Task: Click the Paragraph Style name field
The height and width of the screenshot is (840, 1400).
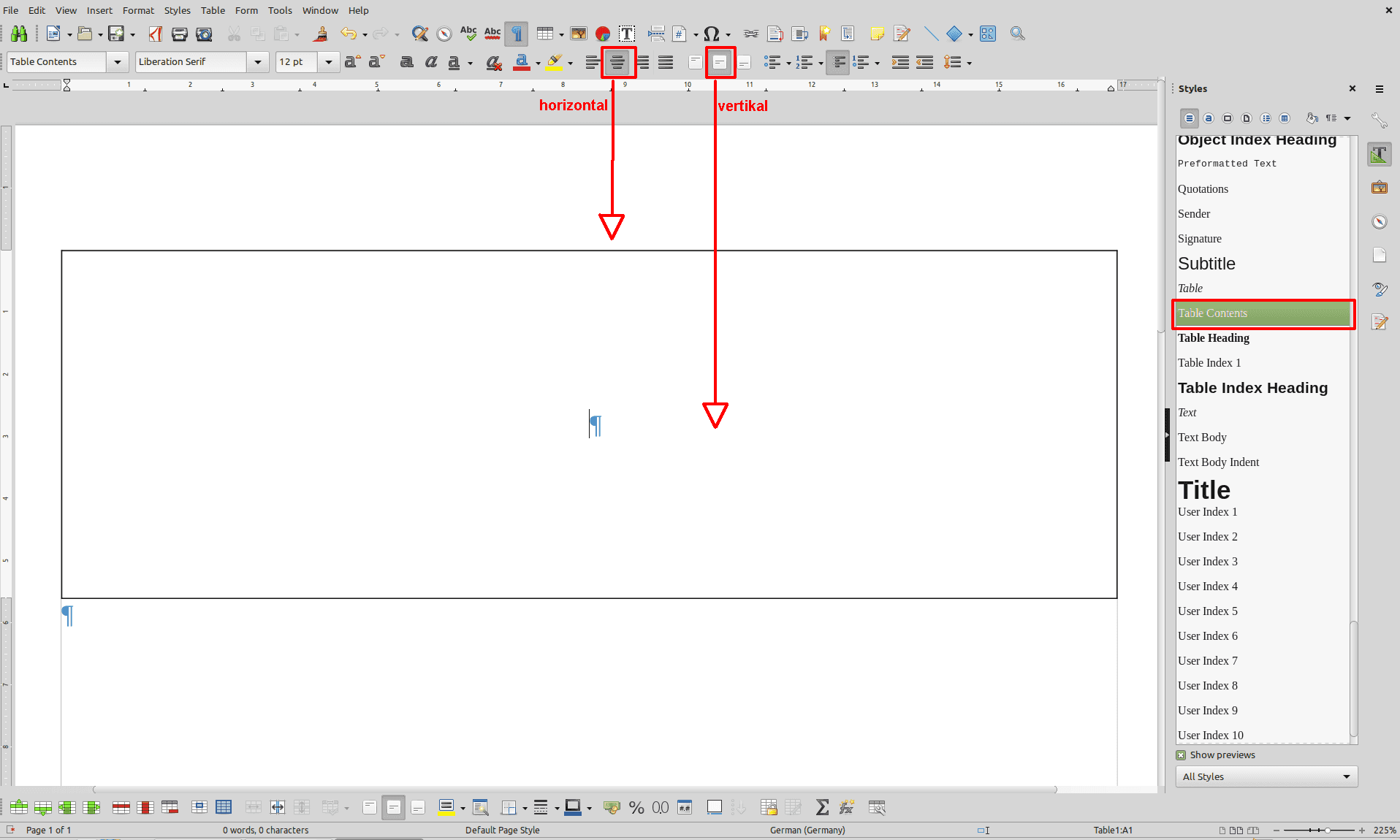Action: tap(57, 62)
